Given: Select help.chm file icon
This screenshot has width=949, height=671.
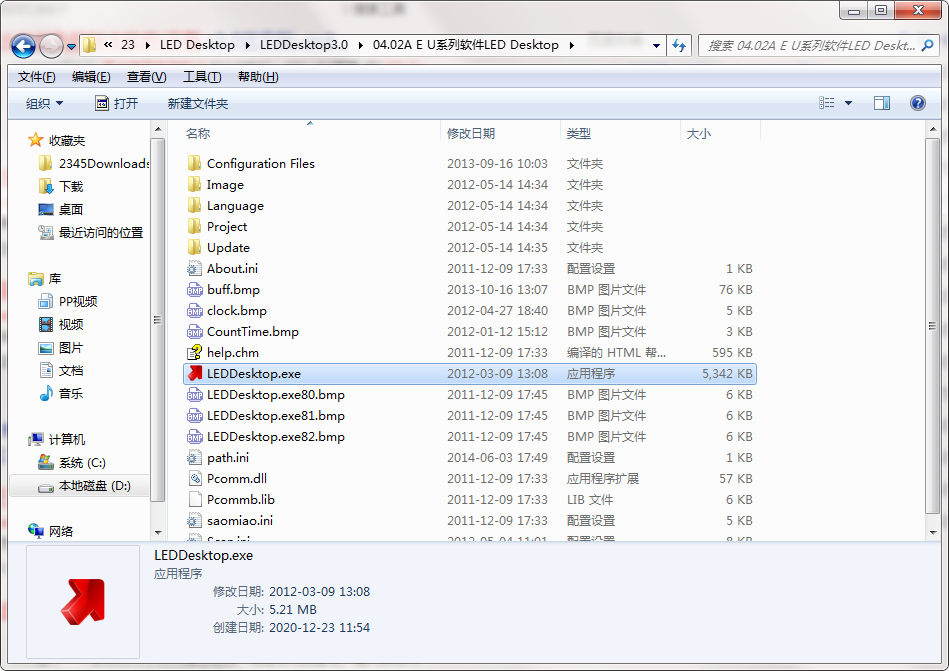Looking at the screenshot, I should 194,353.
